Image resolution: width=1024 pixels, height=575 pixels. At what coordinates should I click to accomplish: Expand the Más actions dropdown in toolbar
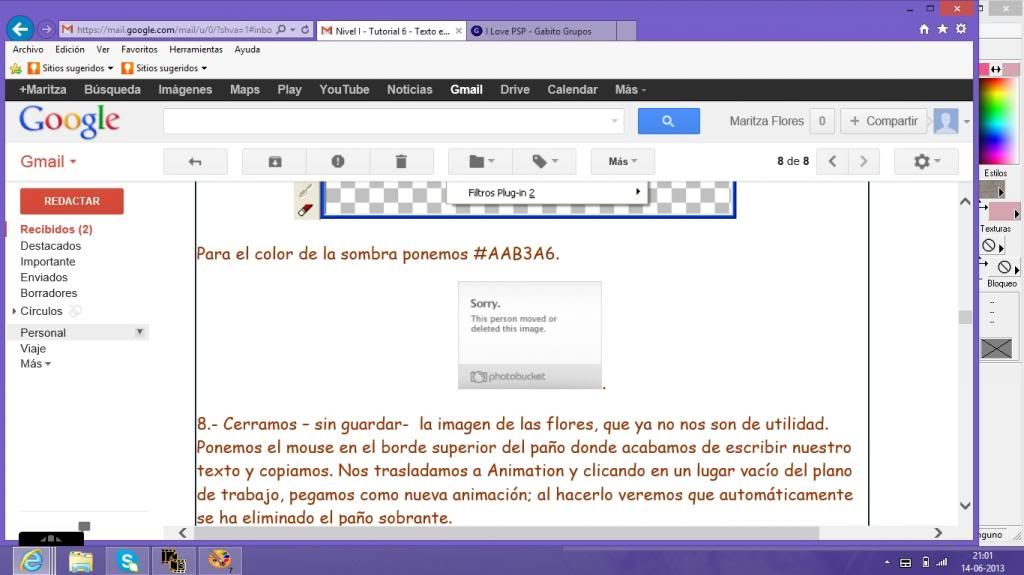[622, 161]
